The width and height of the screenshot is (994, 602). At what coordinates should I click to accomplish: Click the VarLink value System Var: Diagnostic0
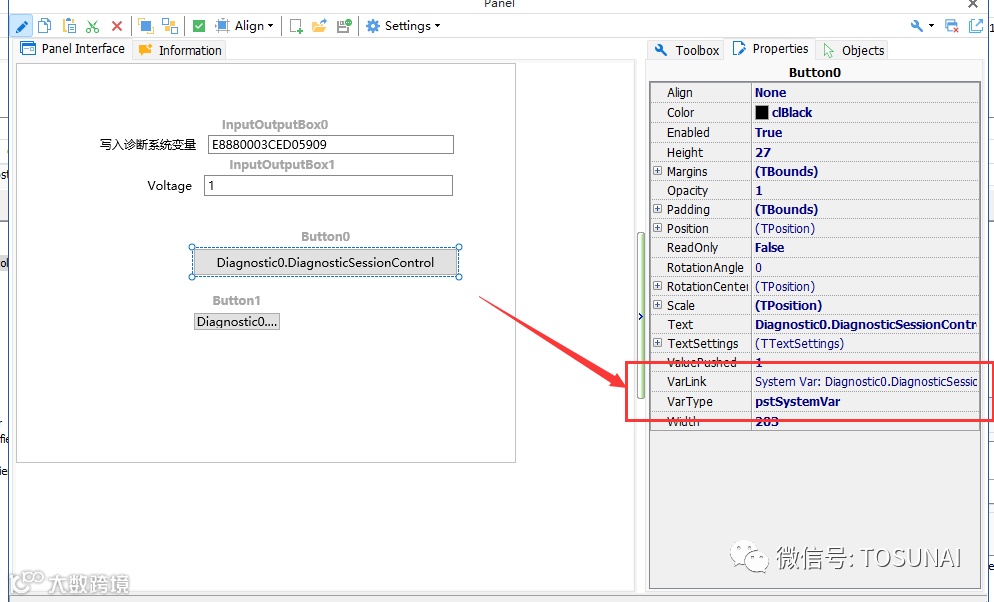[x=865, y=381]
